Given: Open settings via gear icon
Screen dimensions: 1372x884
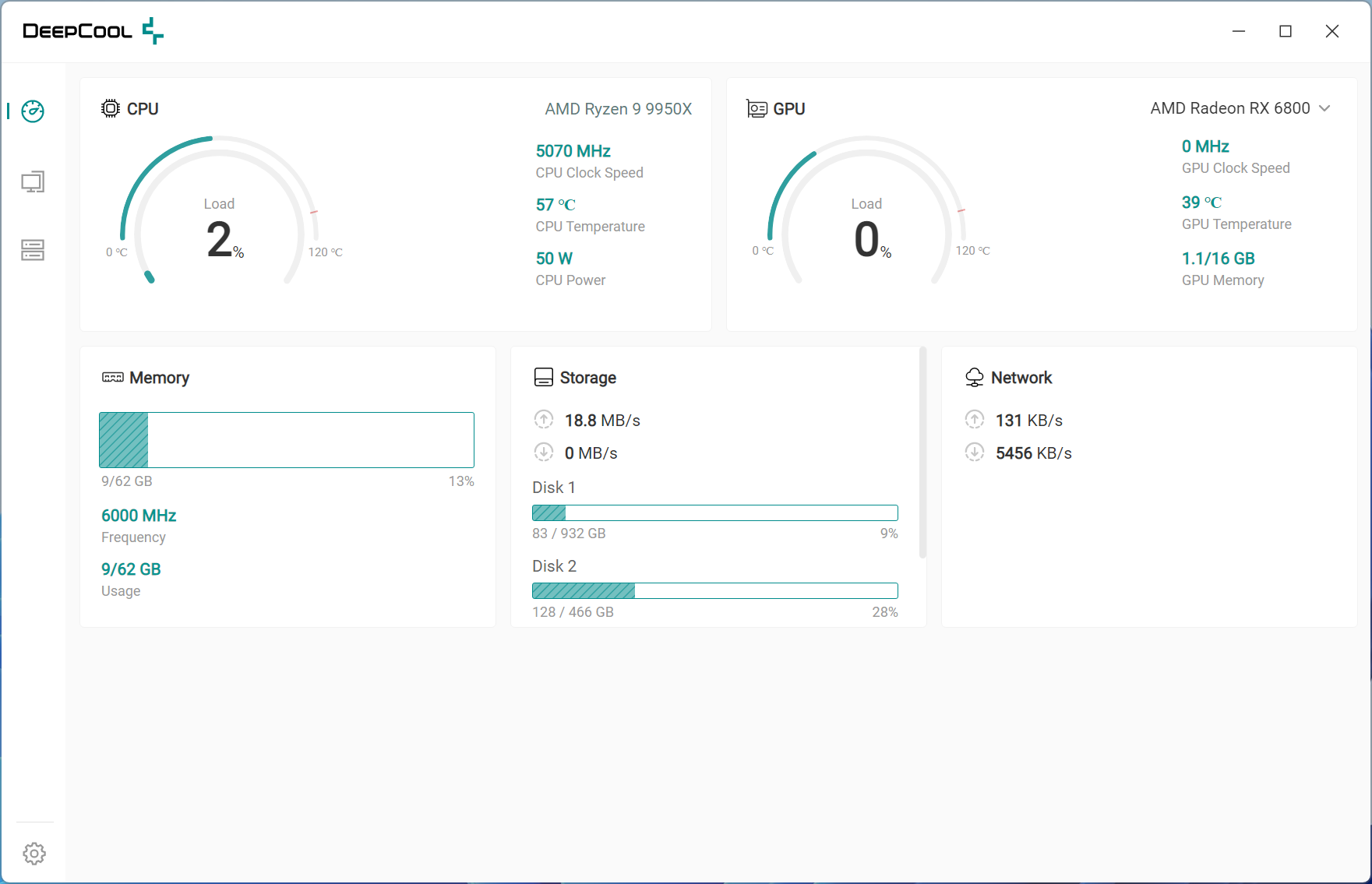Looking at the screenshot, I should [x=34, y=854].
